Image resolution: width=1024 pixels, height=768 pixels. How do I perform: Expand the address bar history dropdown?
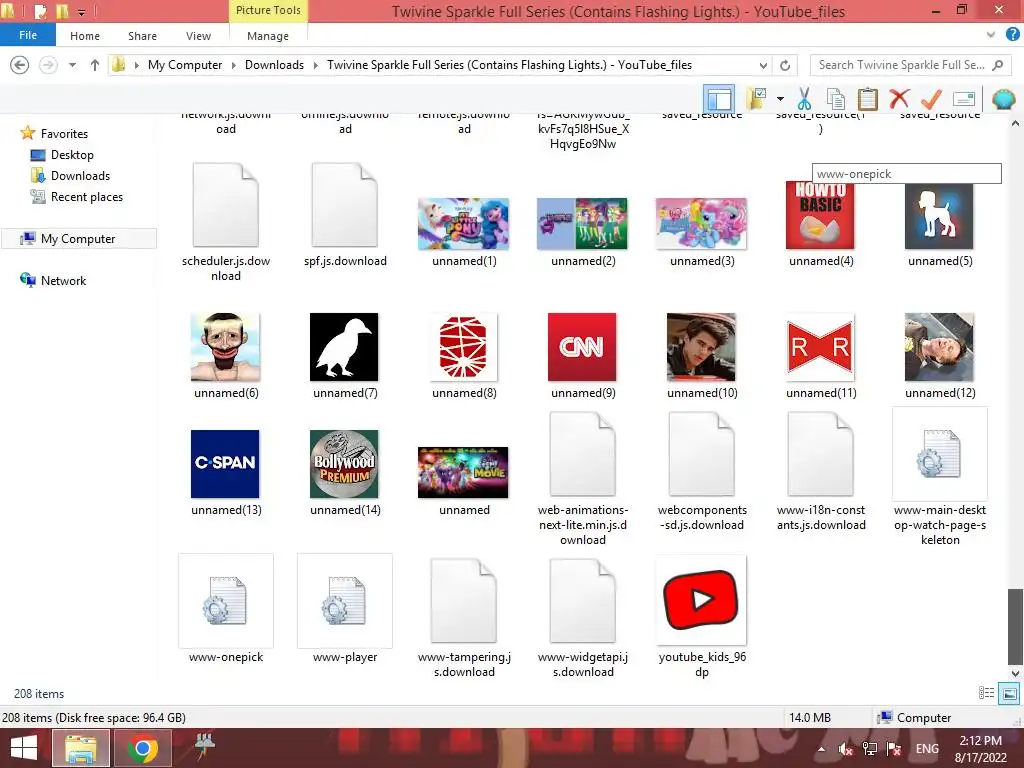(x=763, y=65)
